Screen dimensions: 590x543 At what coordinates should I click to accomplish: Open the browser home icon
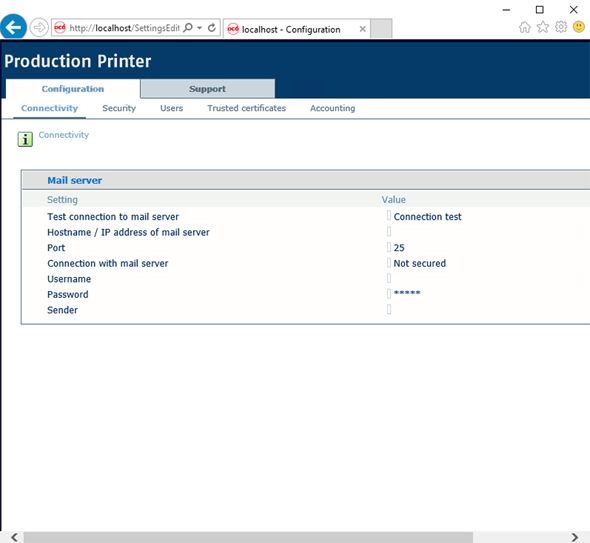click(x=525, y=27)
